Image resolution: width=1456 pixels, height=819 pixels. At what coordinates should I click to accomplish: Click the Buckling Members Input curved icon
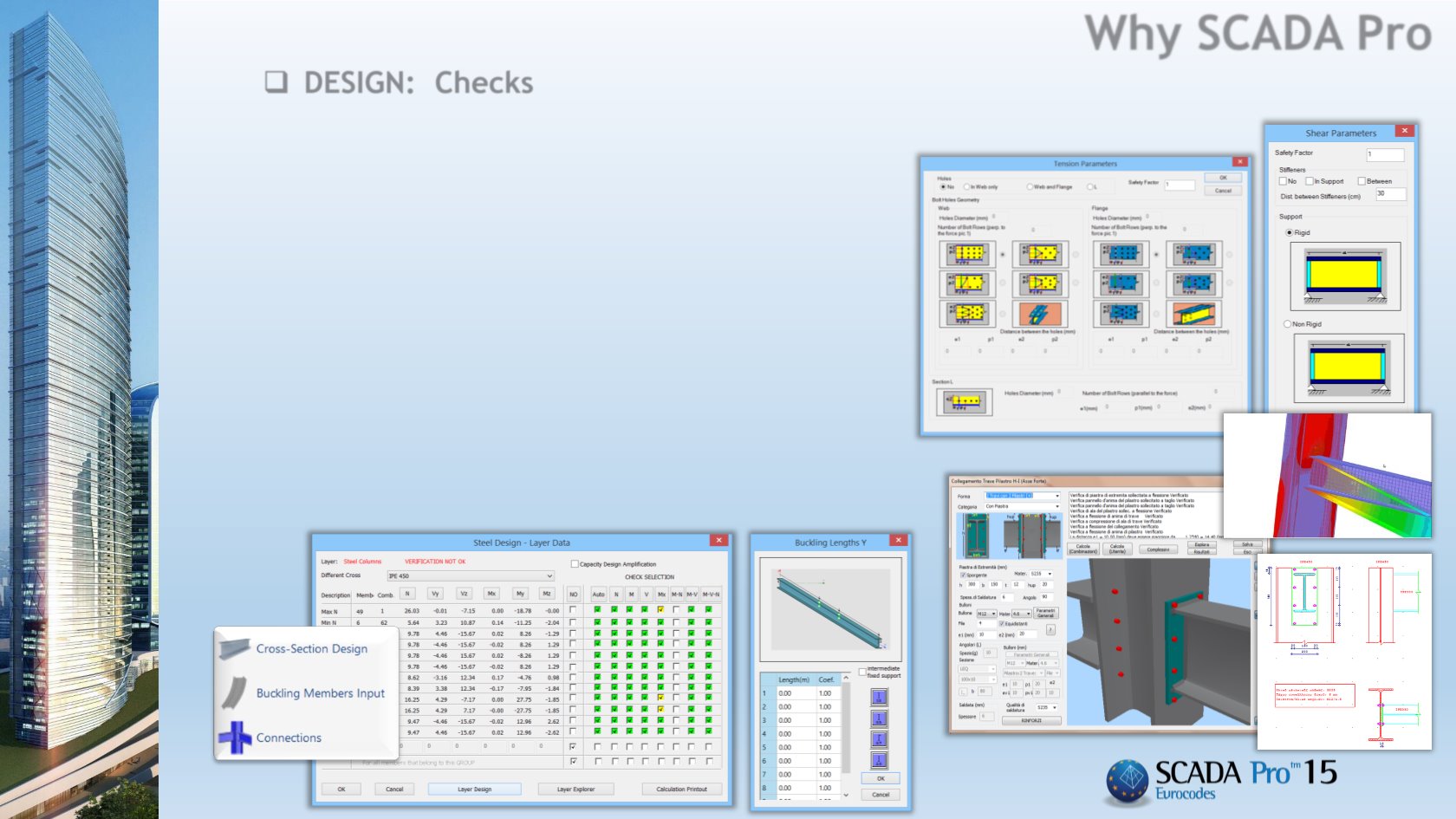(x=234, y=692)
